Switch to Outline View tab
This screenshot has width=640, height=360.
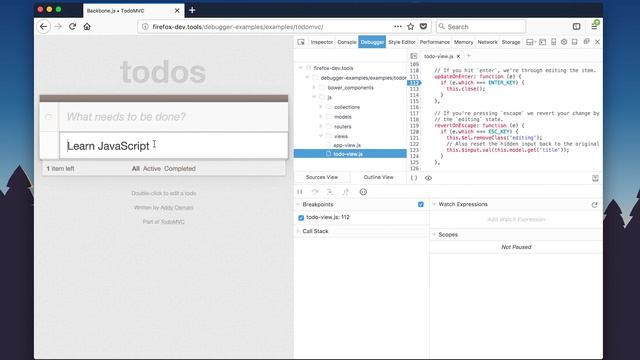click(x=378, y=177)
